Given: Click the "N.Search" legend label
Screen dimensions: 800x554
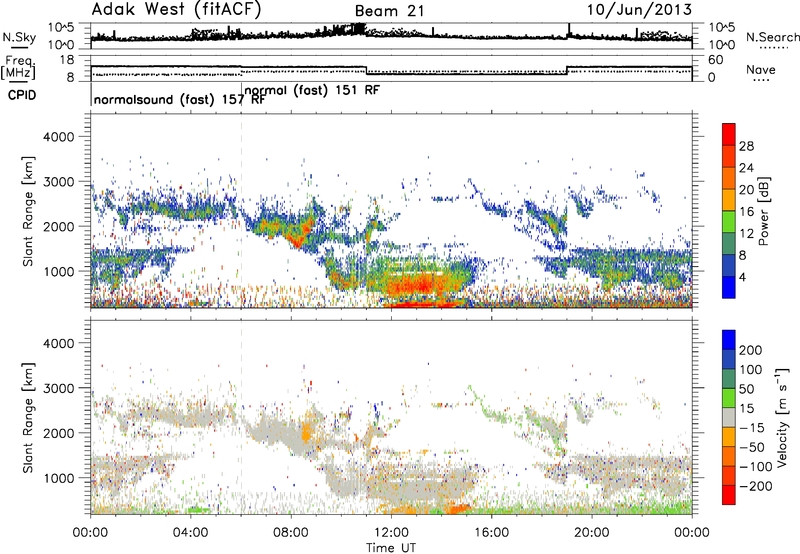Looking at the screenshot, I should [772, 37].
